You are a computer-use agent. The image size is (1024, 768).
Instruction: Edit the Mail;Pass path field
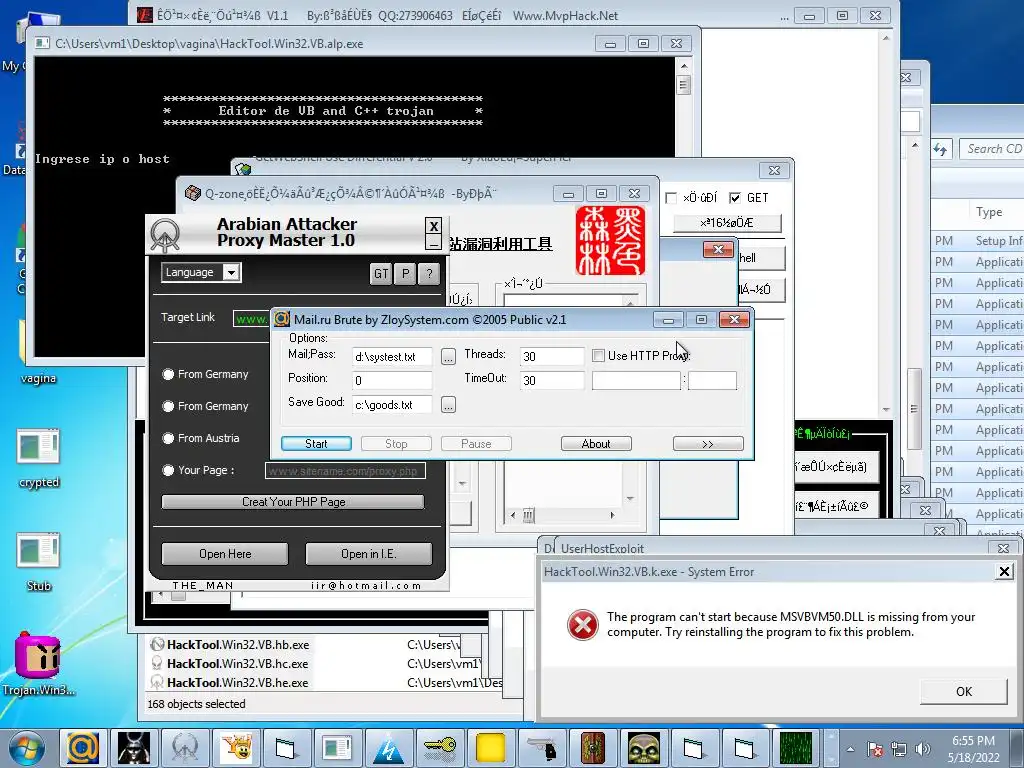[x=392, y=357]
